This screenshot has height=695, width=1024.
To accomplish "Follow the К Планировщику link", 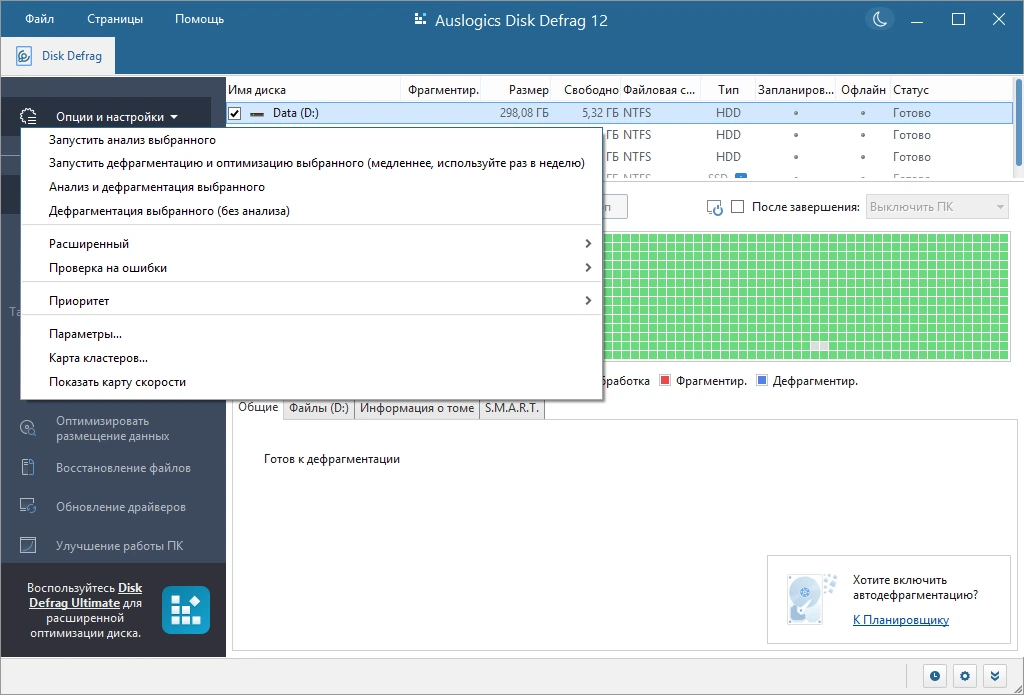I will (901, 620).
